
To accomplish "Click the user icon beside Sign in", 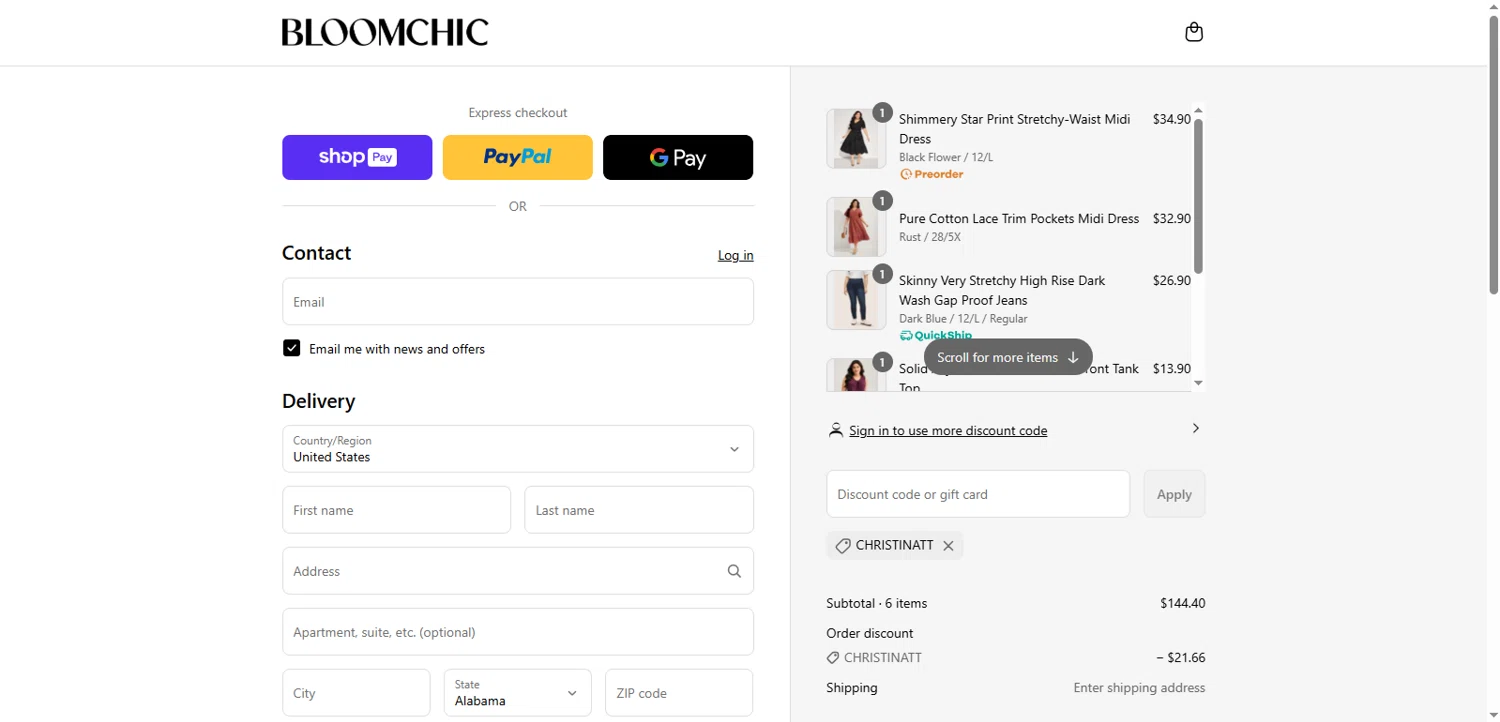I will pyautogui.click(x=836, y=430).
